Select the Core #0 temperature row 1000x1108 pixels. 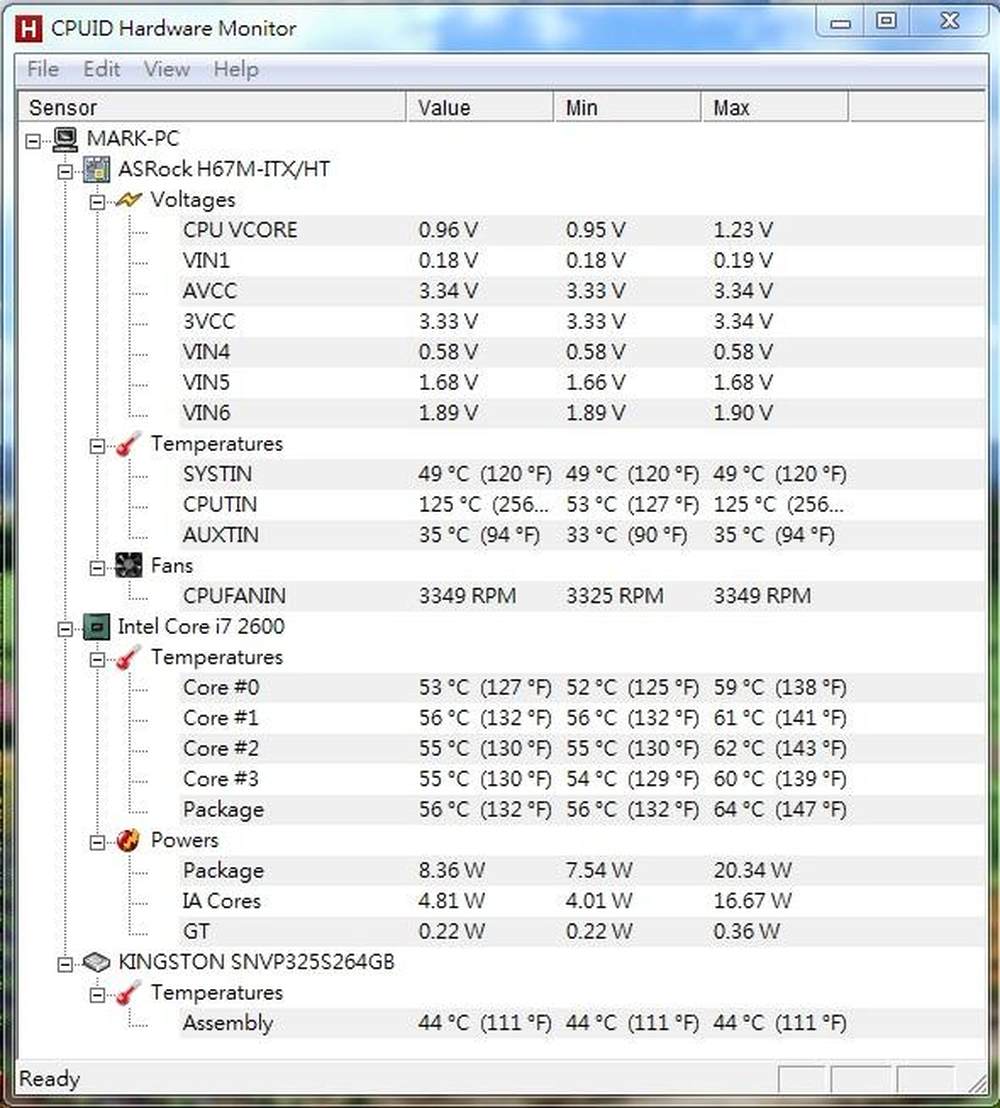click(582, 688)
